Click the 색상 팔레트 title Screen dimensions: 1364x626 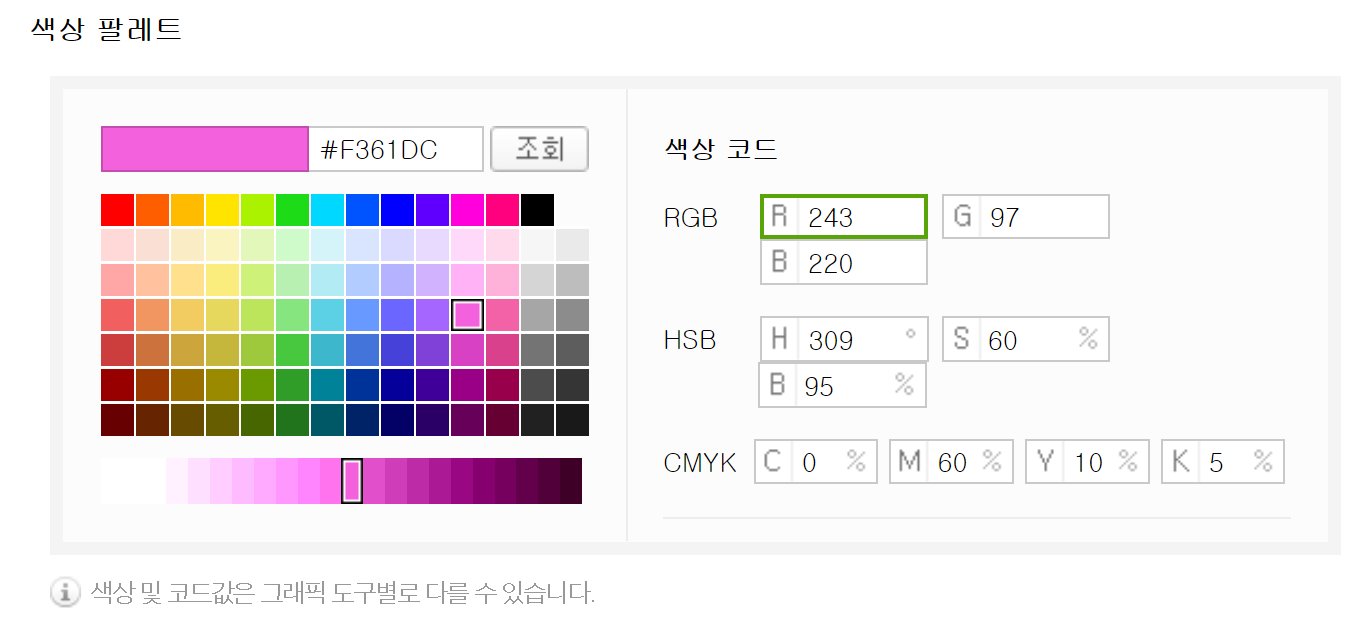click(x=106, y=27)
